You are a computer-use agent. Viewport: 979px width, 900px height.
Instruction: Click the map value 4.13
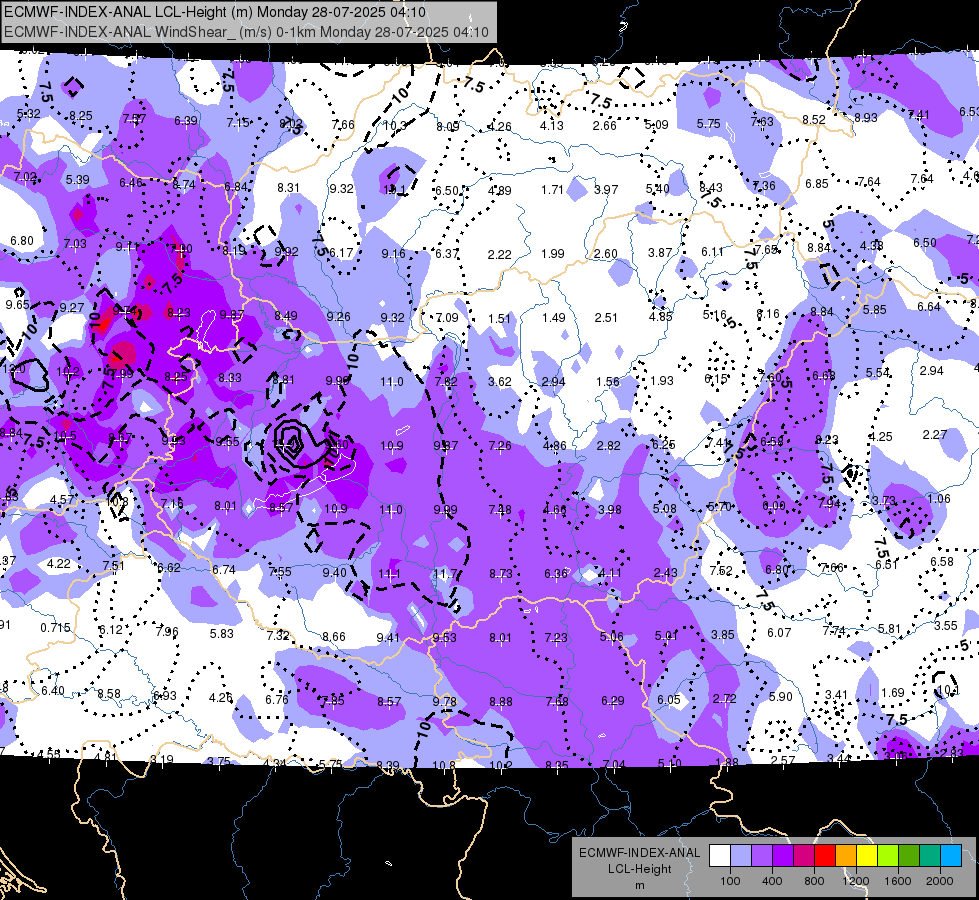coord(551,126)
